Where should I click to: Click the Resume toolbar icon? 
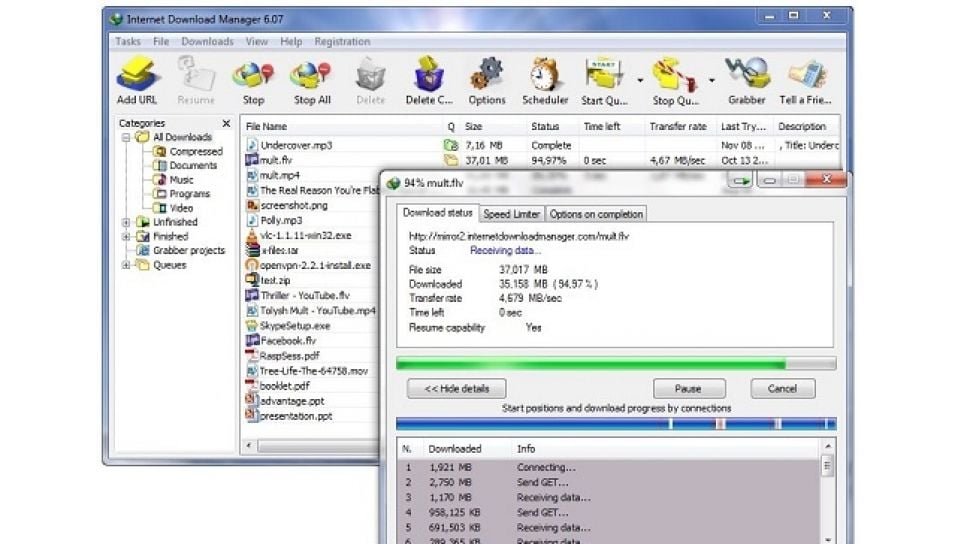pyautogui.click(x=196, y=74)
